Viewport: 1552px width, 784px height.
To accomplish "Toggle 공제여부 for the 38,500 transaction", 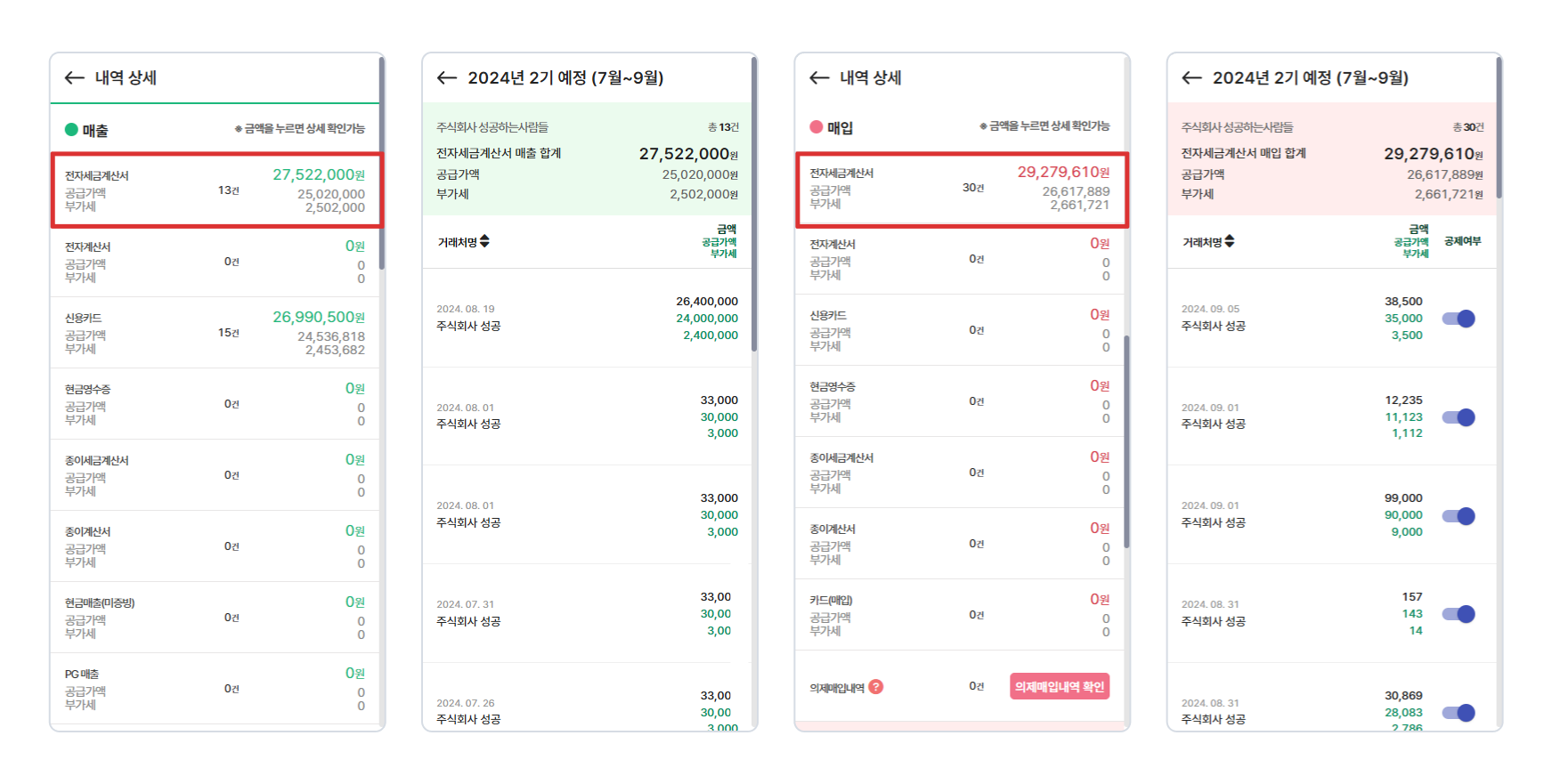I will (x=1459, y=319).
